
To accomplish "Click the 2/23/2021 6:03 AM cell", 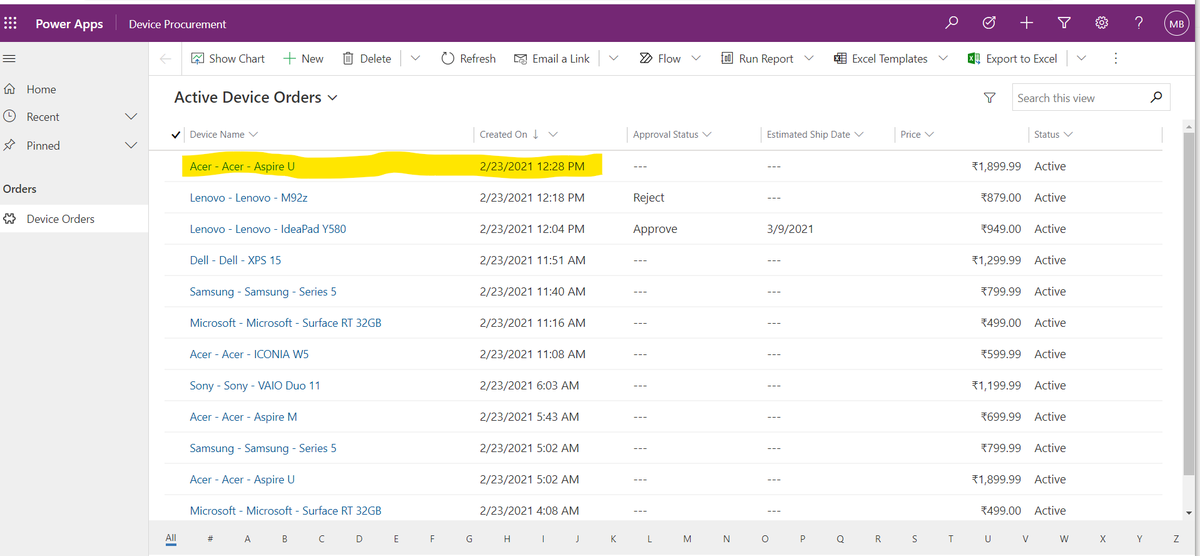I will point(529,385).
